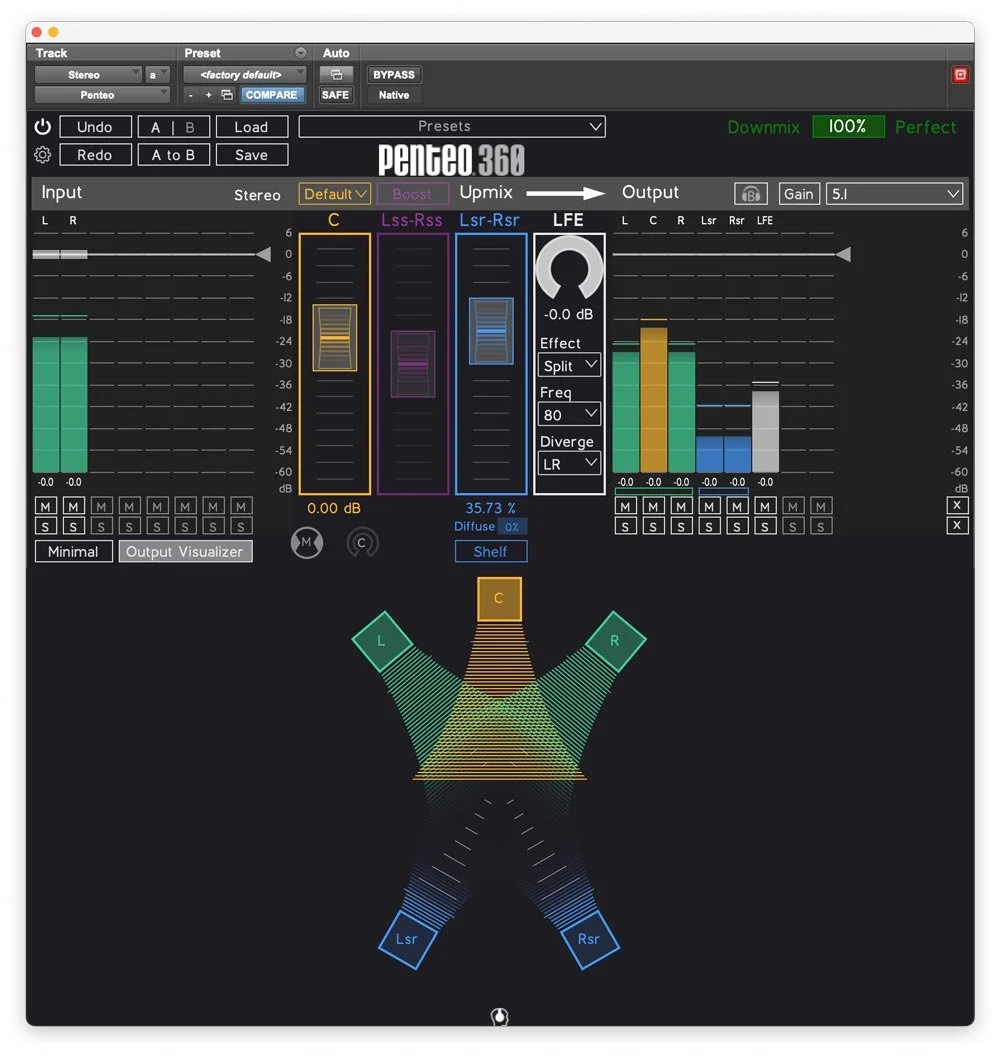The image size is (1000, 1056).
Task: Switch to Output Visualizer view
Action: click(x=185, y=552)
